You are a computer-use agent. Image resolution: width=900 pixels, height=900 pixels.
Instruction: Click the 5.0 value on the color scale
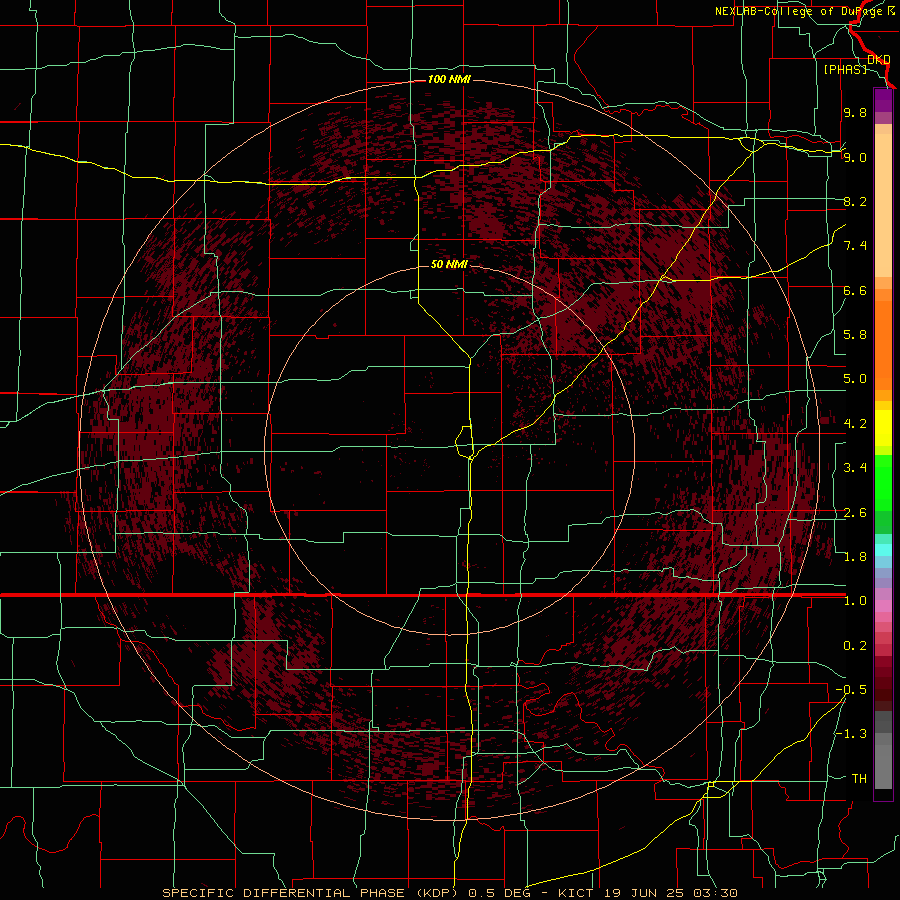pos(855,379)
